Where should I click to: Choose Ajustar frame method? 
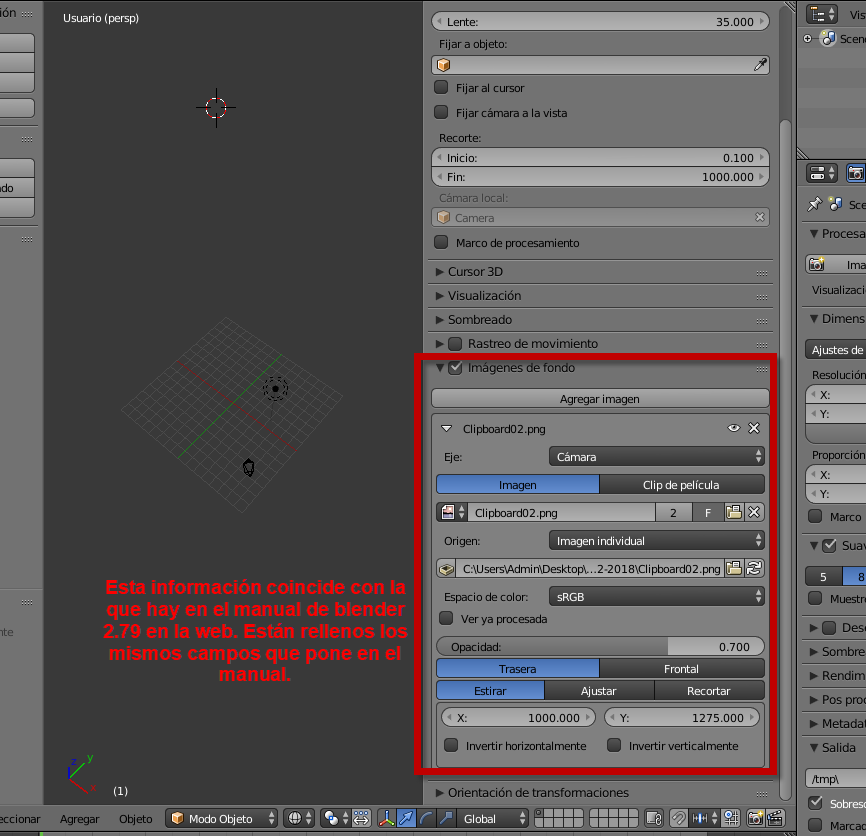tap(599, 691)
